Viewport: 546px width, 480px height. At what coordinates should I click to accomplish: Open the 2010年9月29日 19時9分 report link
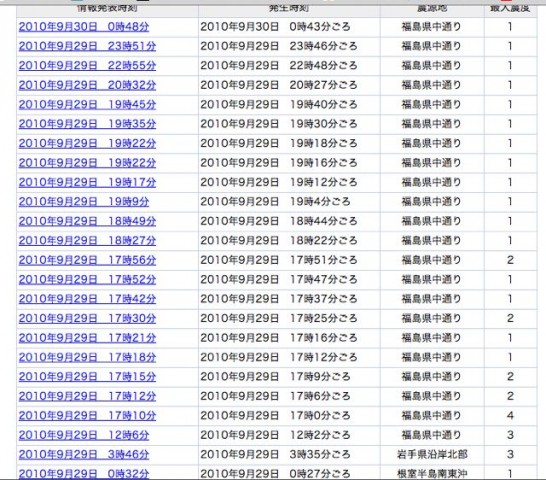(x=84, y=202)
